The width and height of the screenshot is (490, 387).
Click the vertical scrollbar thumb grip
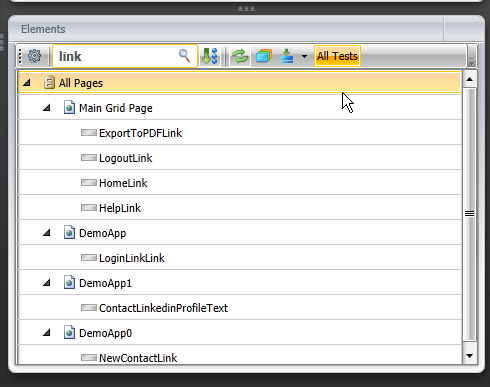(x=470, y=214)
